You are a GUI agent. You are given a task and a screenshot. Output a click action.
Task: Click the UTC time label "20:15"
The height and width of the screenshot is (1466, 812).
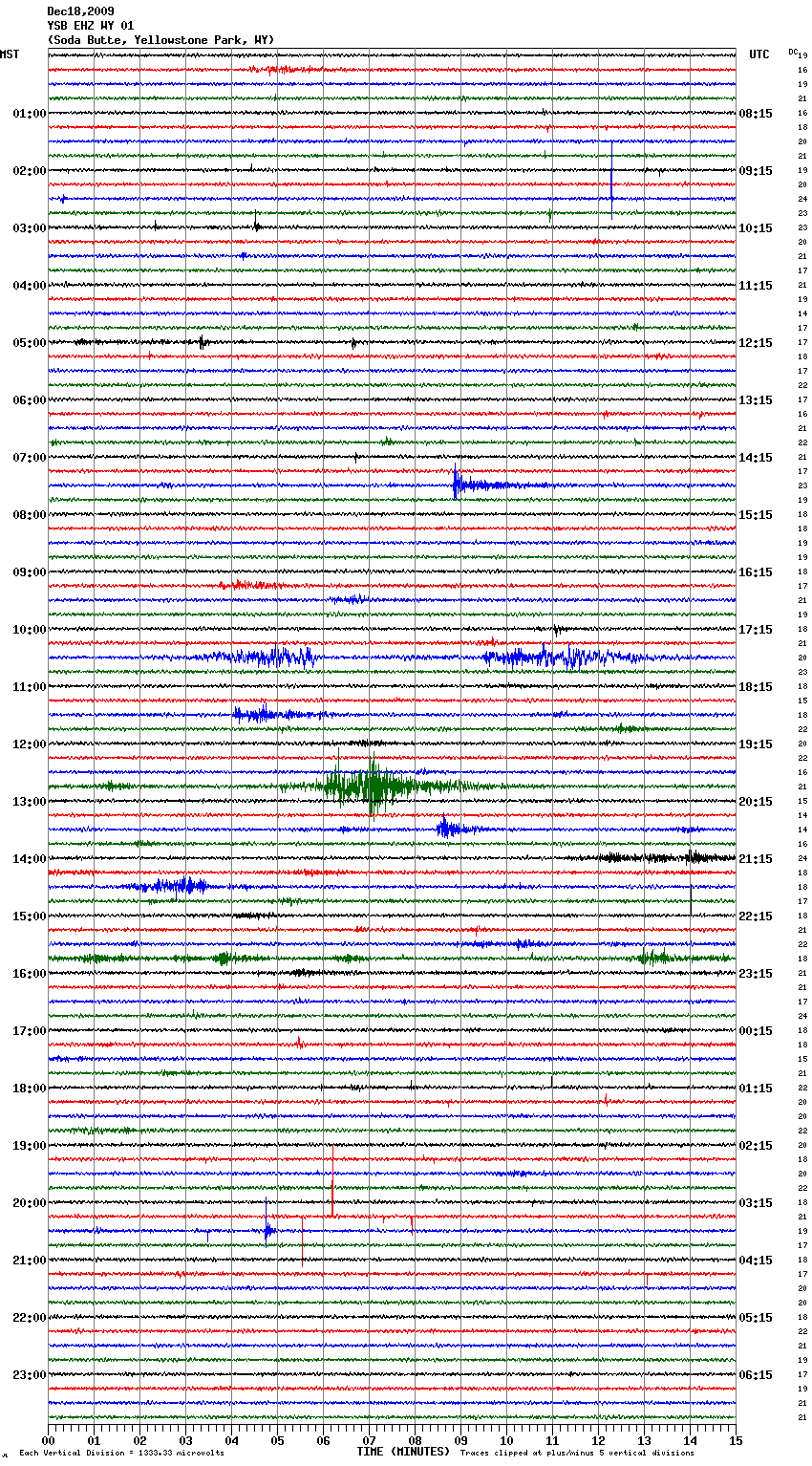click(756, 802)
